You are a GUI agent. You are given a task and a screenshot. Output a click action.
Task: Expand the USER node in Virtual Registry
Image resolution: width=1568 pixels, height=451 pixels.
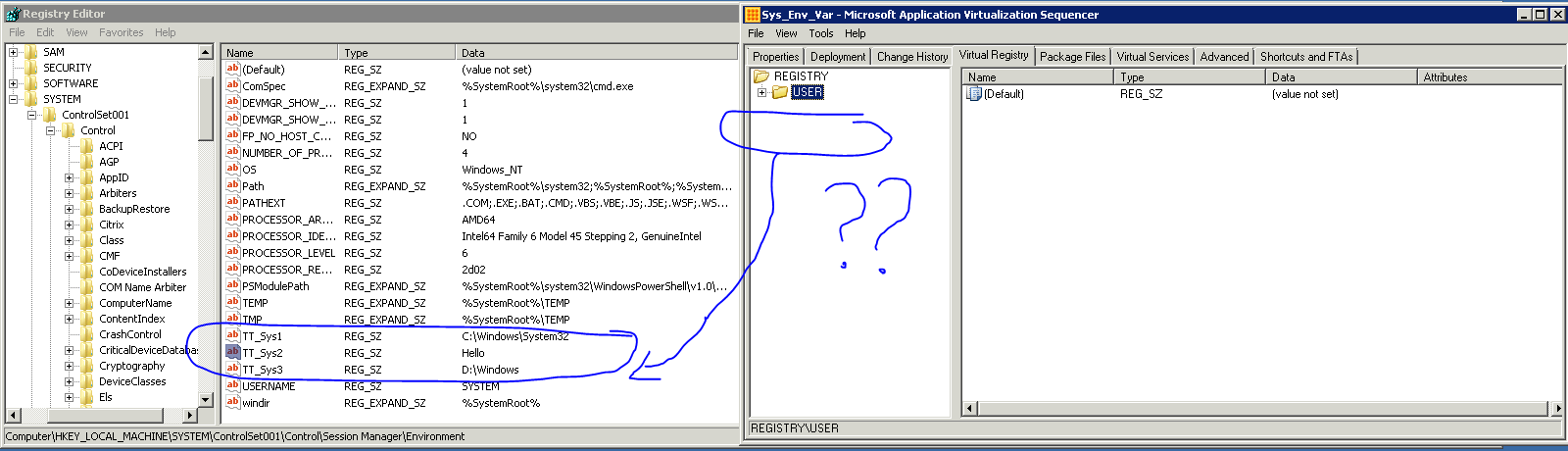pyautogui.click(x=761, y=92)
